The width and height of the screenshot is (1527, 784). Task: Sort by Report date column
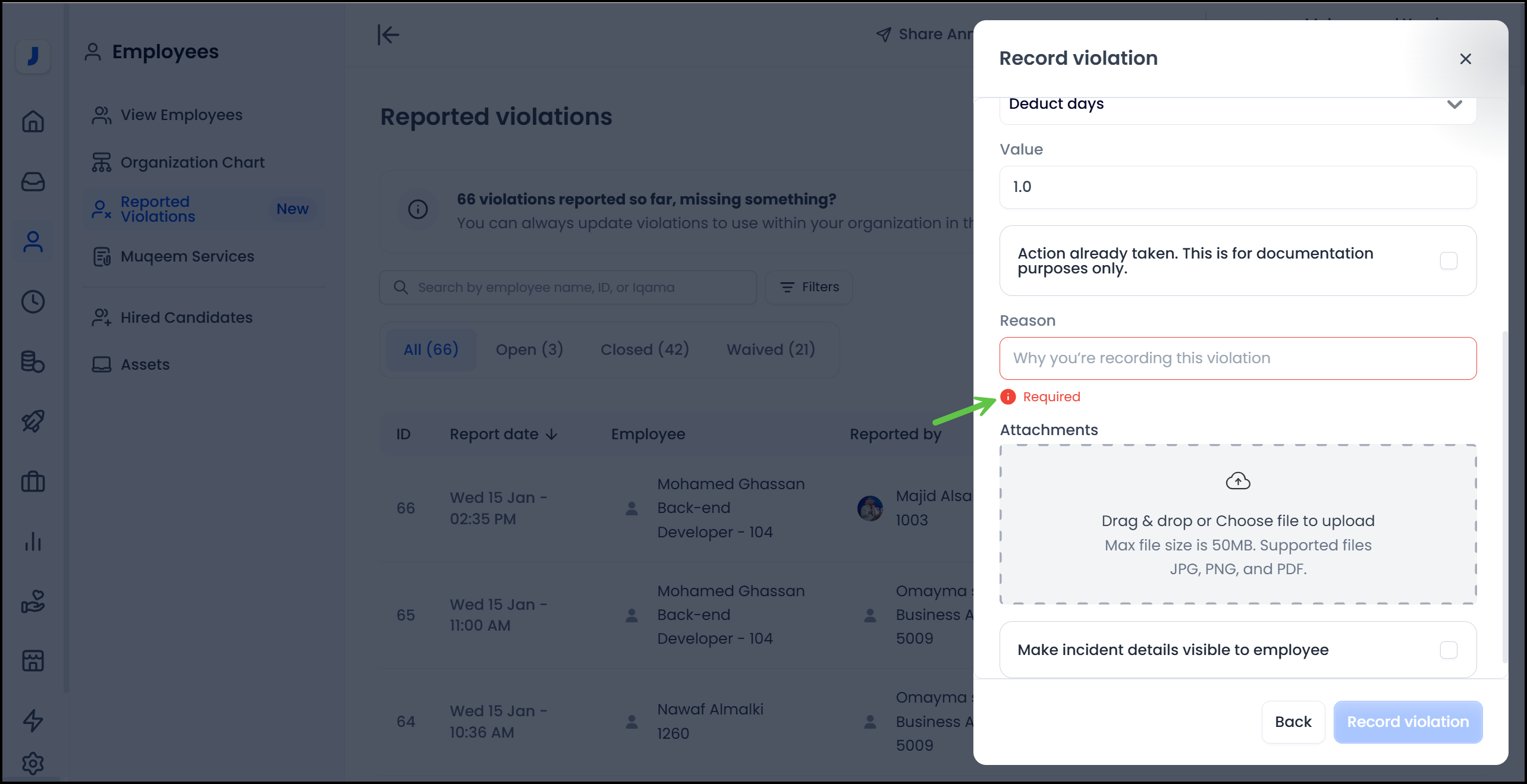click(x=503, y=434)
